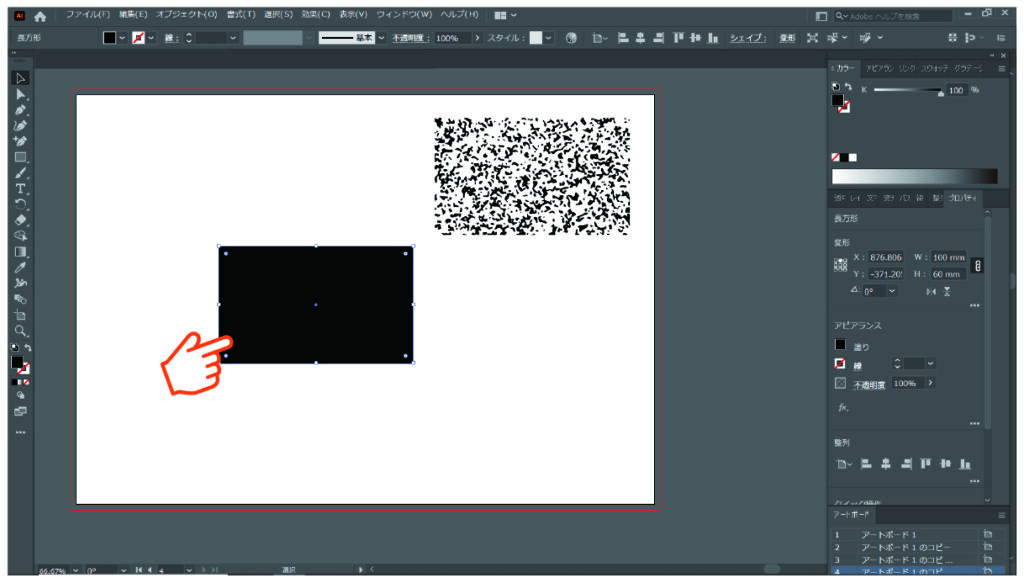This screenshot has height=583, width=1024.
Task: Open the スタイル graphic style dropdown
Action: 549,38
